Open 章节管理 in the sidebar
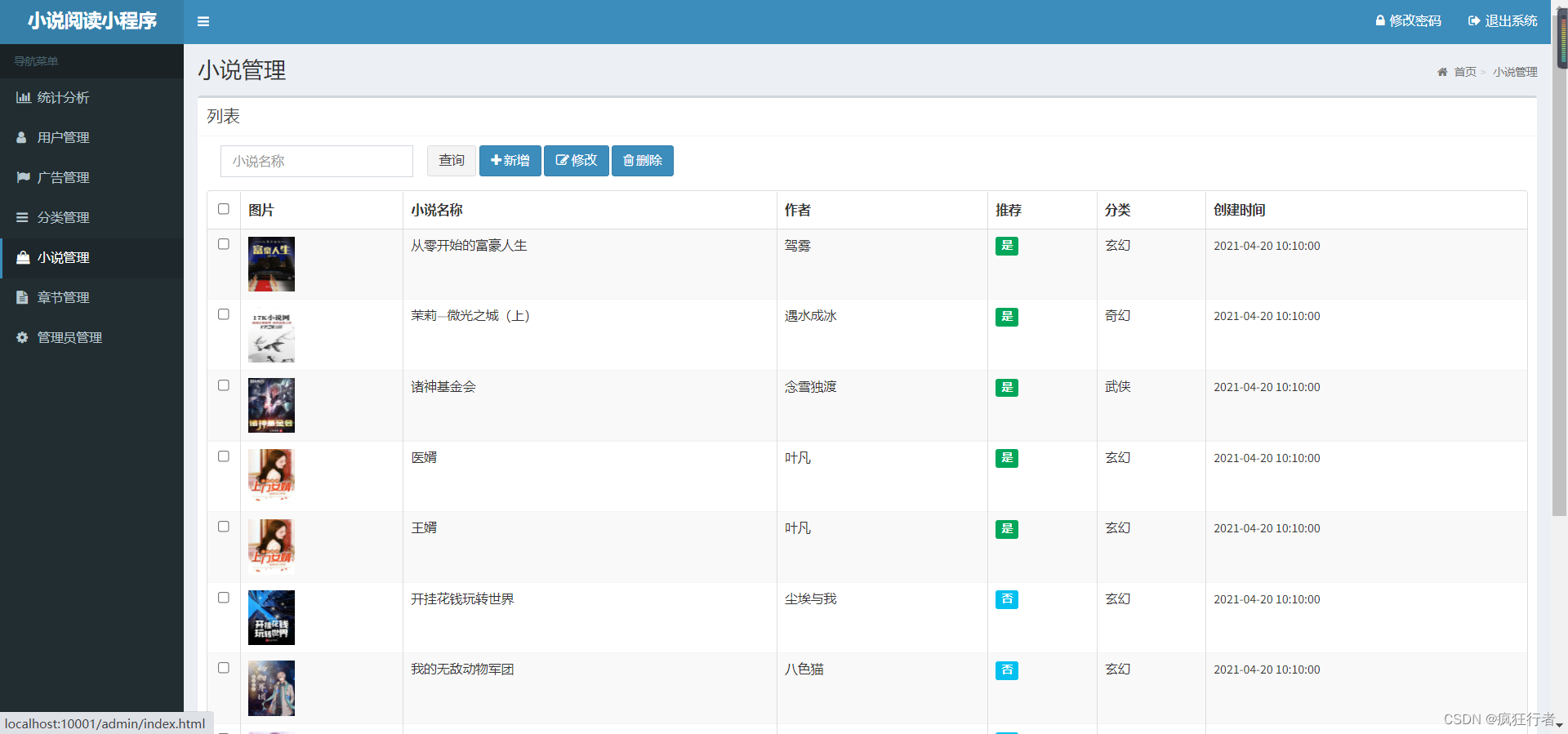The width and height of the screenshot is (1568, 734). click(91, 297)
